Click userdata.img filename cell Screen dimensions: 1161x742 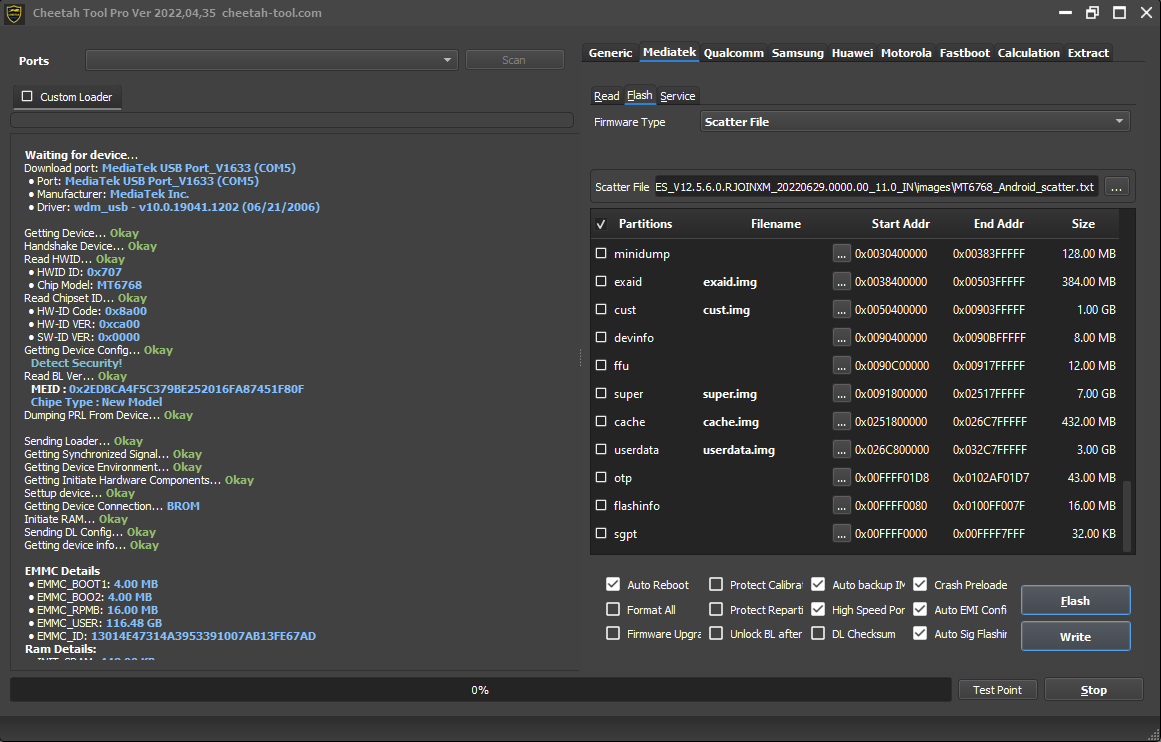[738, 450]
